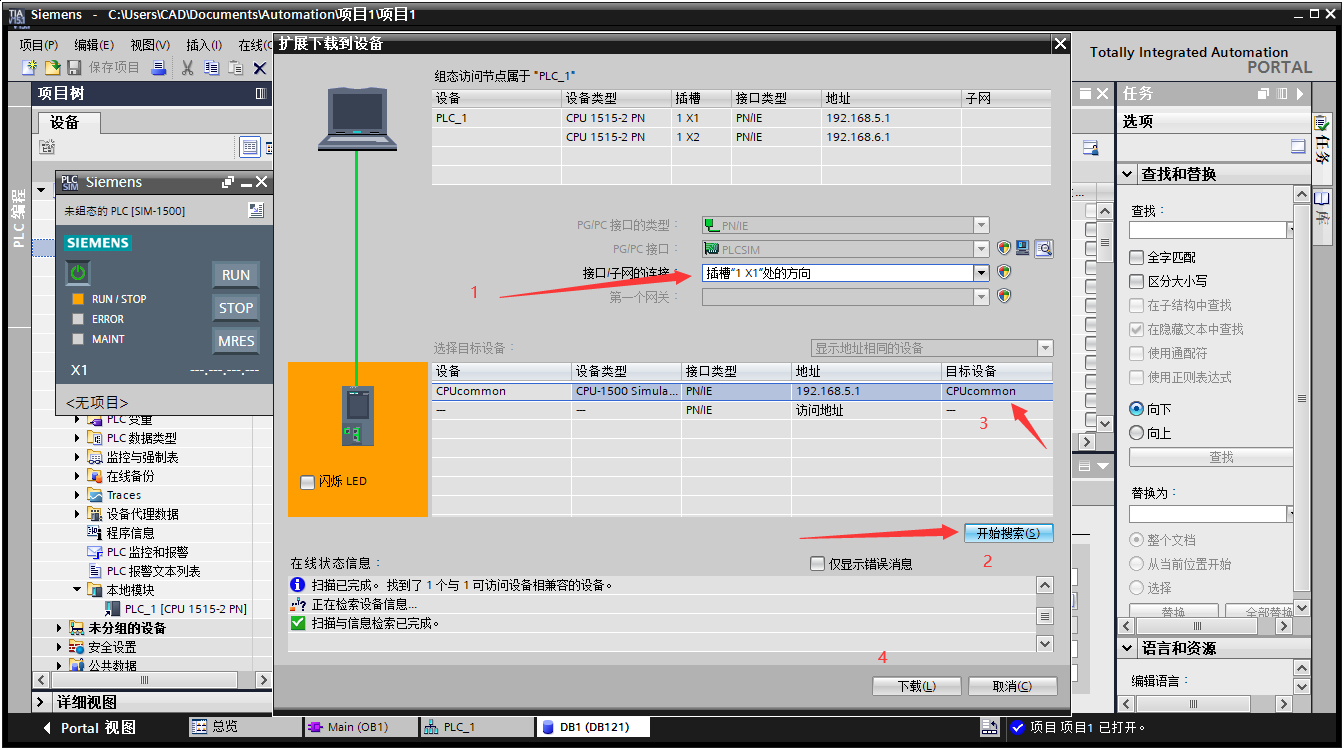Click the PLCSIM MRES button
This screenshot has height=750, width=1344.
[x=236, y=341]
